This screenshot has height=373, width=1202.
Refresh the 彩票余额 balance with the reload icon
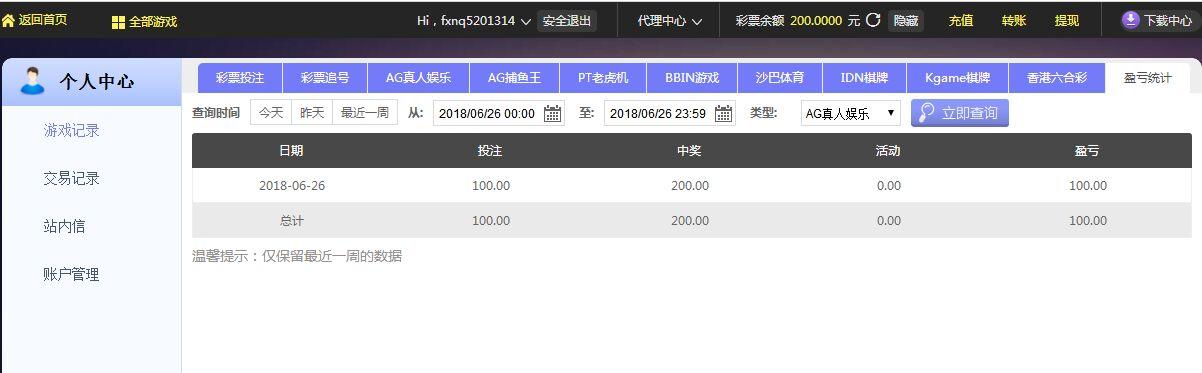873,20
